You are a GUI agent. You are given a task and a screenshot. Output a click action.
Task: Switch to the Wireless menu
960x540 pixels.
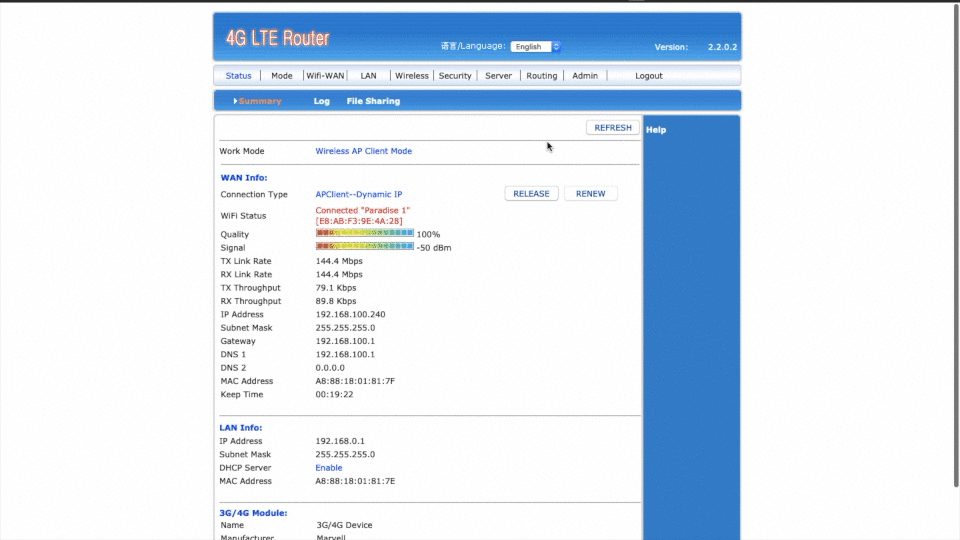click(x=411, y=76)
